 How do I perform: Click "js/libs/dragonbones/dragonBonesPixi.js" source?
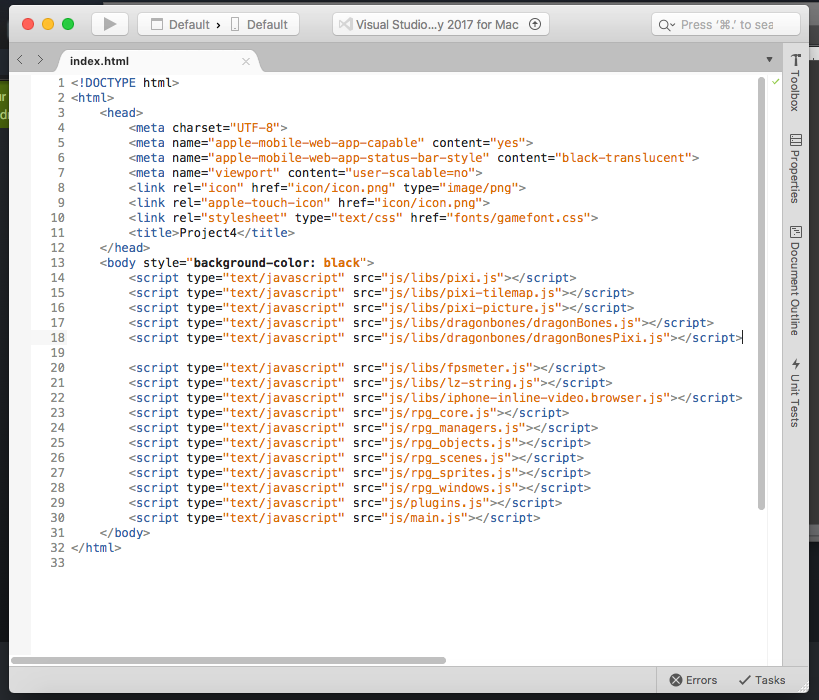526,337
